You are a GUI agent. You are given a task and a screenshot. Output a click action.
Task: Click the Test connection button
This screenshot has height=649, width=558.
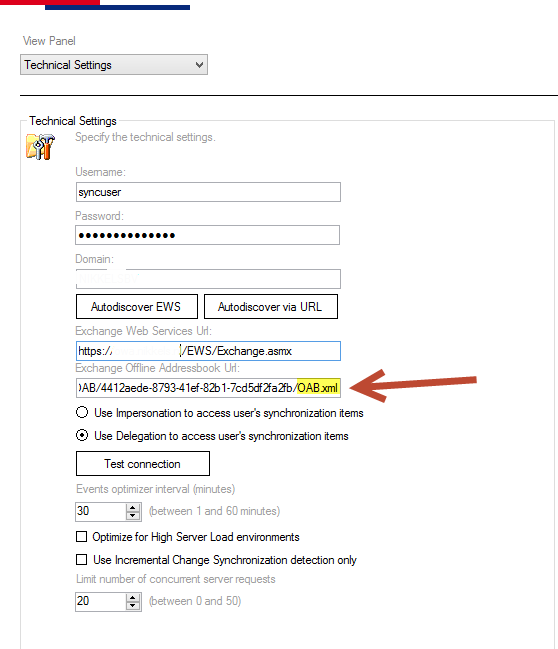(x=143, y=464)
